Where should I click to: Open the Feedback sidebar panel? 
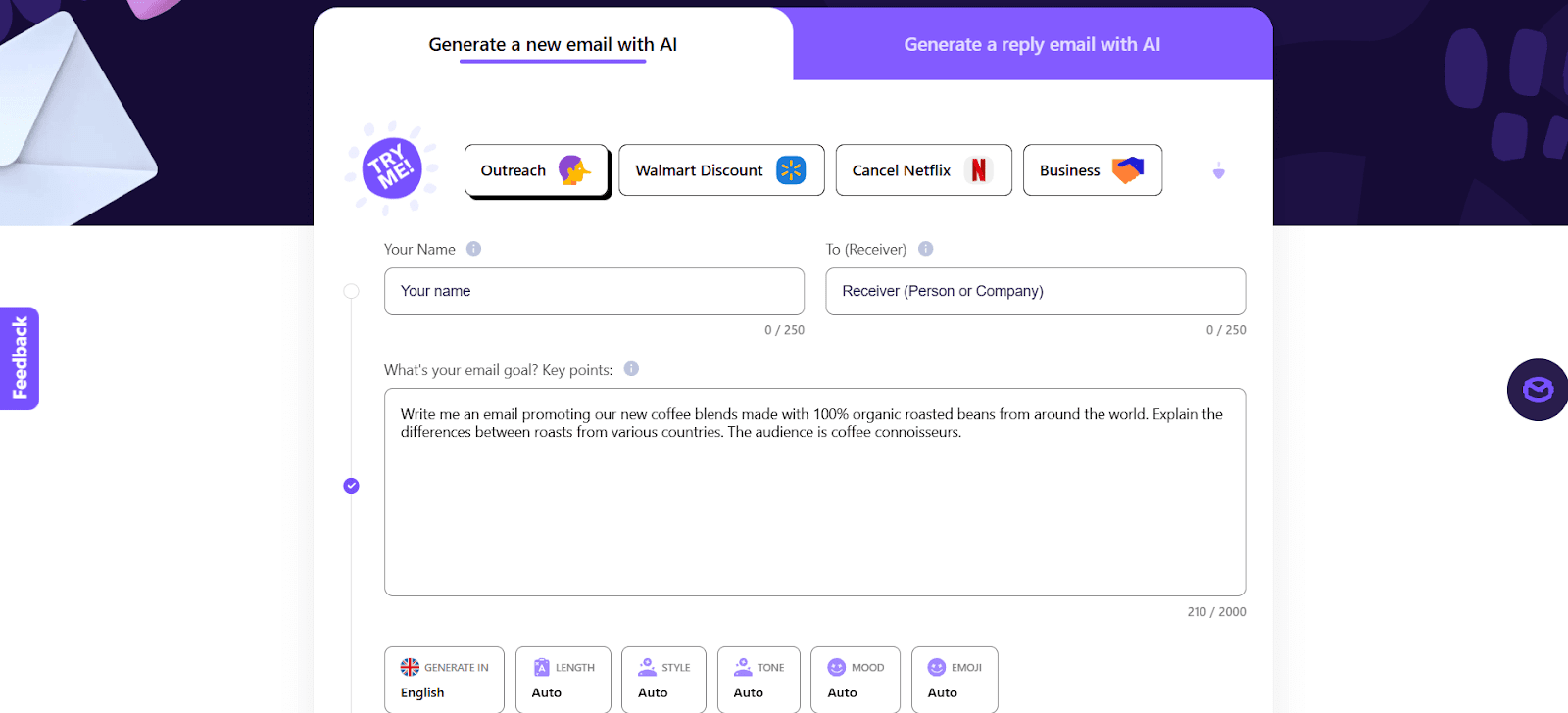point(19,358)
